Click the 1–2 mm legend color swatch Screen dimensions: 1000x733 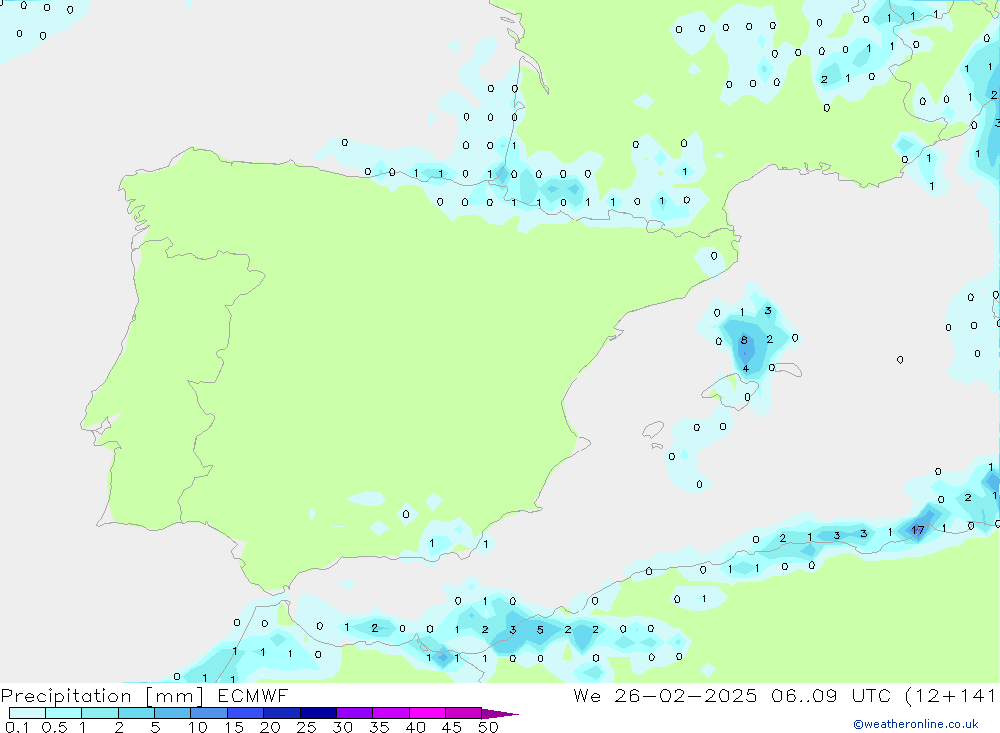click(x=100, y=713)
